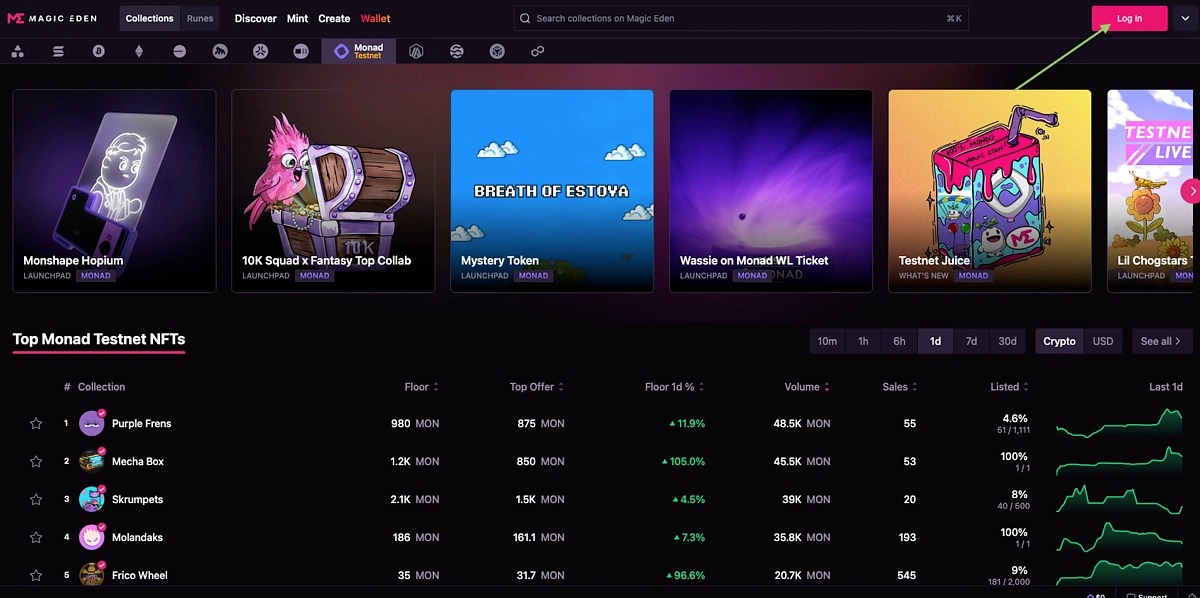1200x598 pixels.
Task: Open the Testnet Juice card
Action: point(990,191)
